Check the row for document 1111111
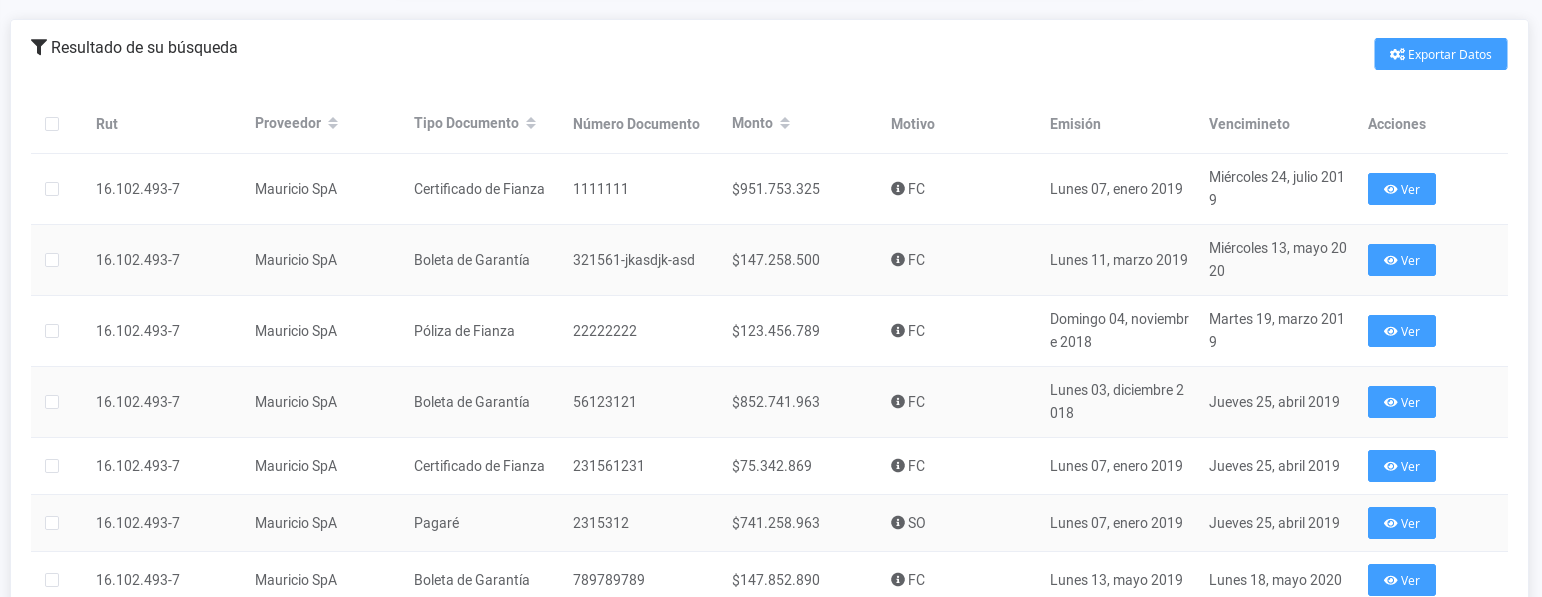Image resolution: width=1542 pixels, height=597 pixels. [x=52, y=189]
